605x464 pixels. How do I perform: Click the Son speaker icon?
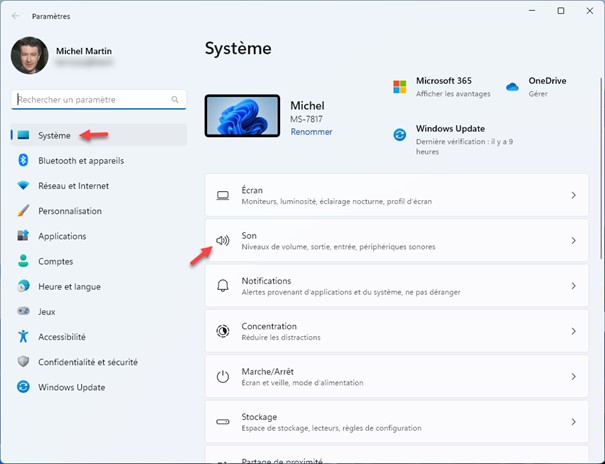[x=223, y=241]
